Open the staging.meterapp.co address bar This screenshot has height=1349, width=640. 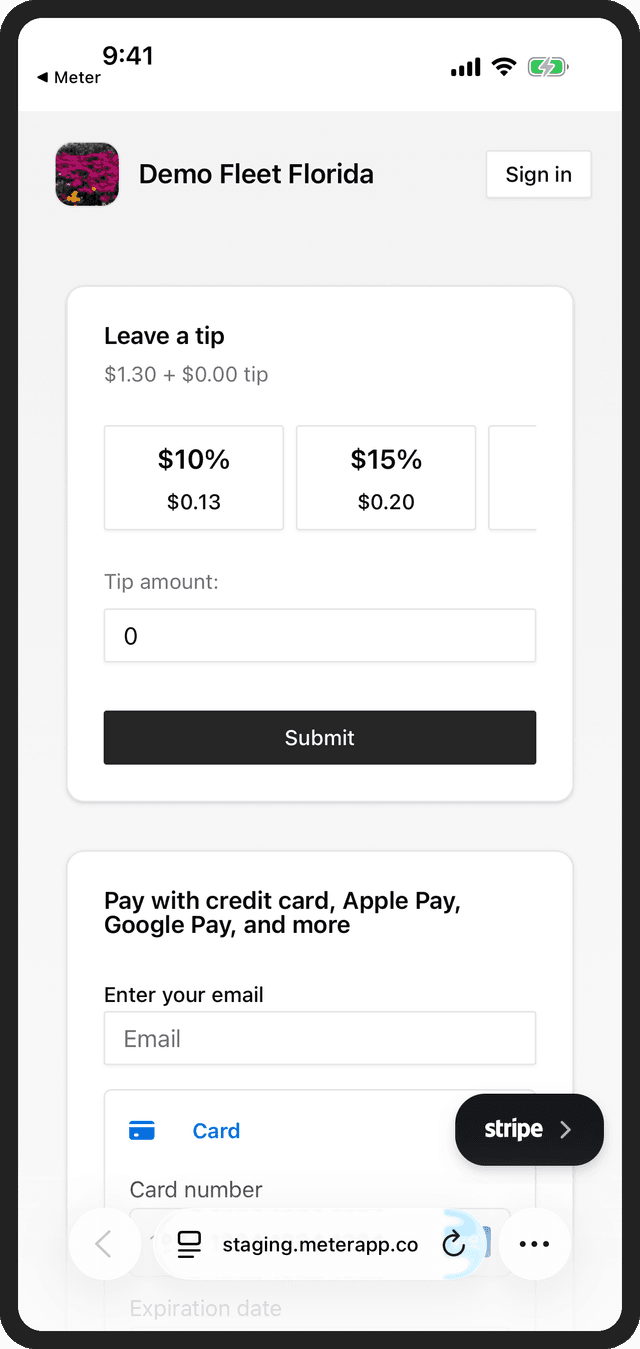[320, 1244]
